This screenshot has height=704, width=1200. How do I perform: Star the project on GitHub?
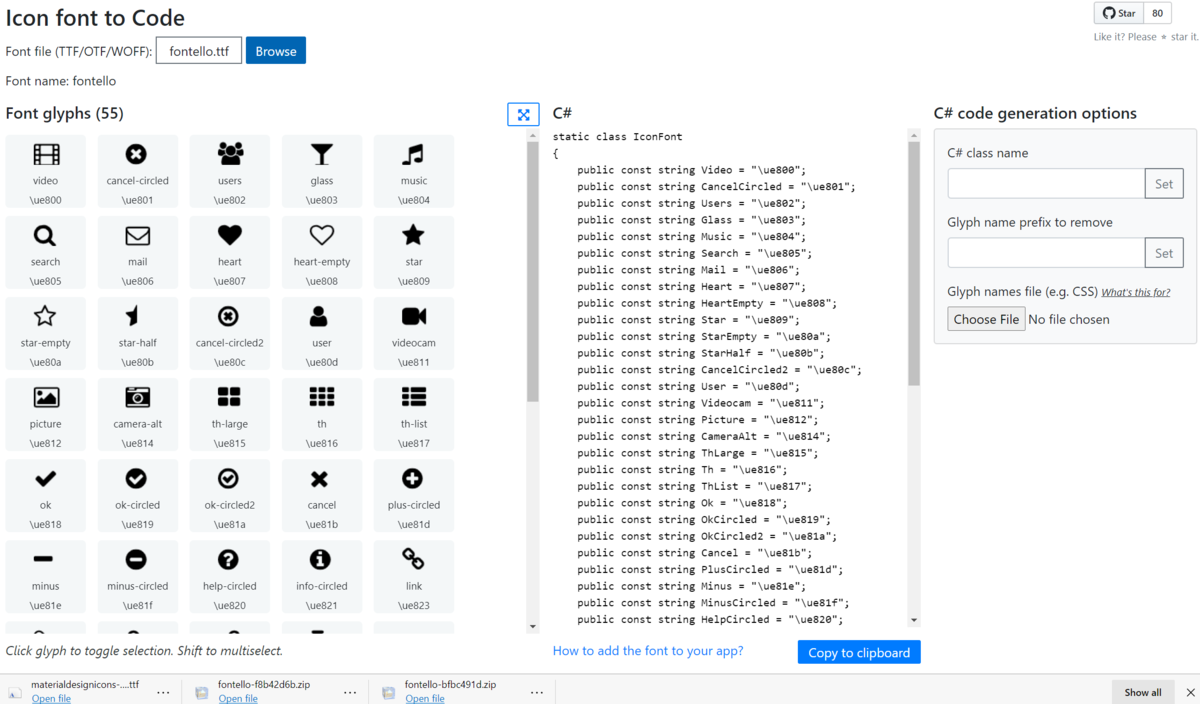click(x=1119, y=13)
